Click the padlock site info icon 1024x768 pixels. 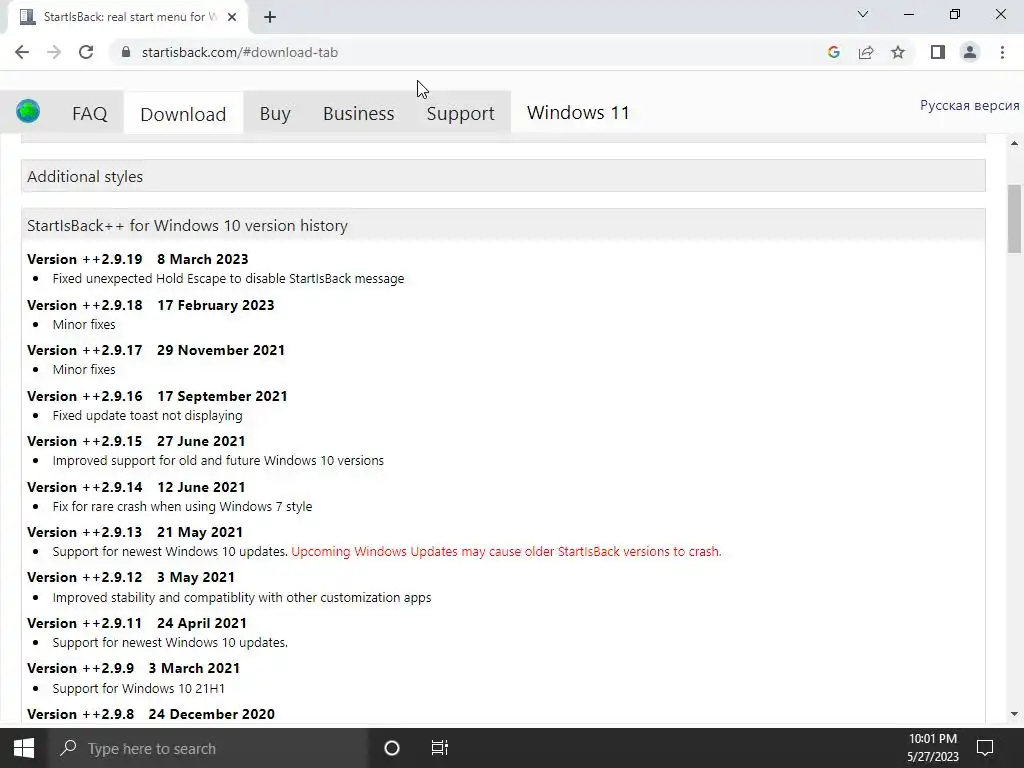click(126, 52)
